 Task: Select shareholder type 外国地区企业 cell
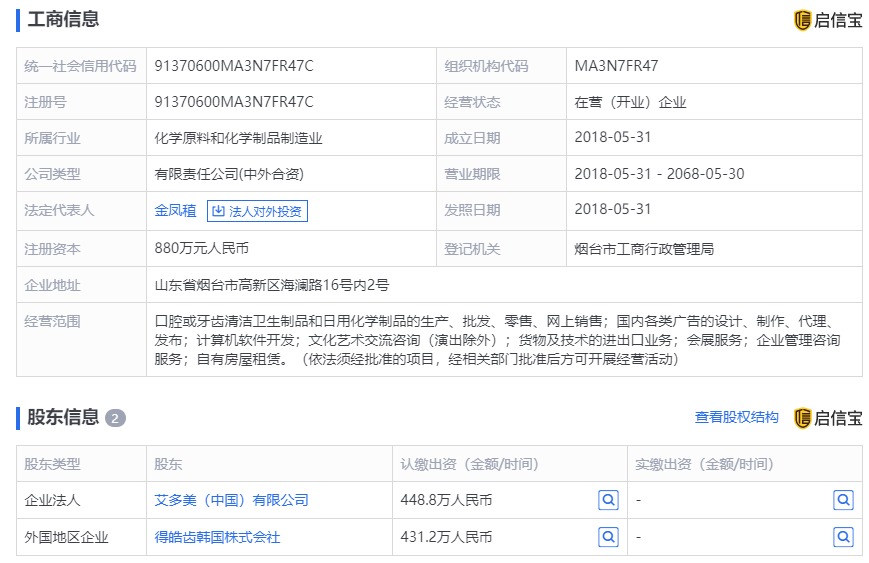point(67,537)
